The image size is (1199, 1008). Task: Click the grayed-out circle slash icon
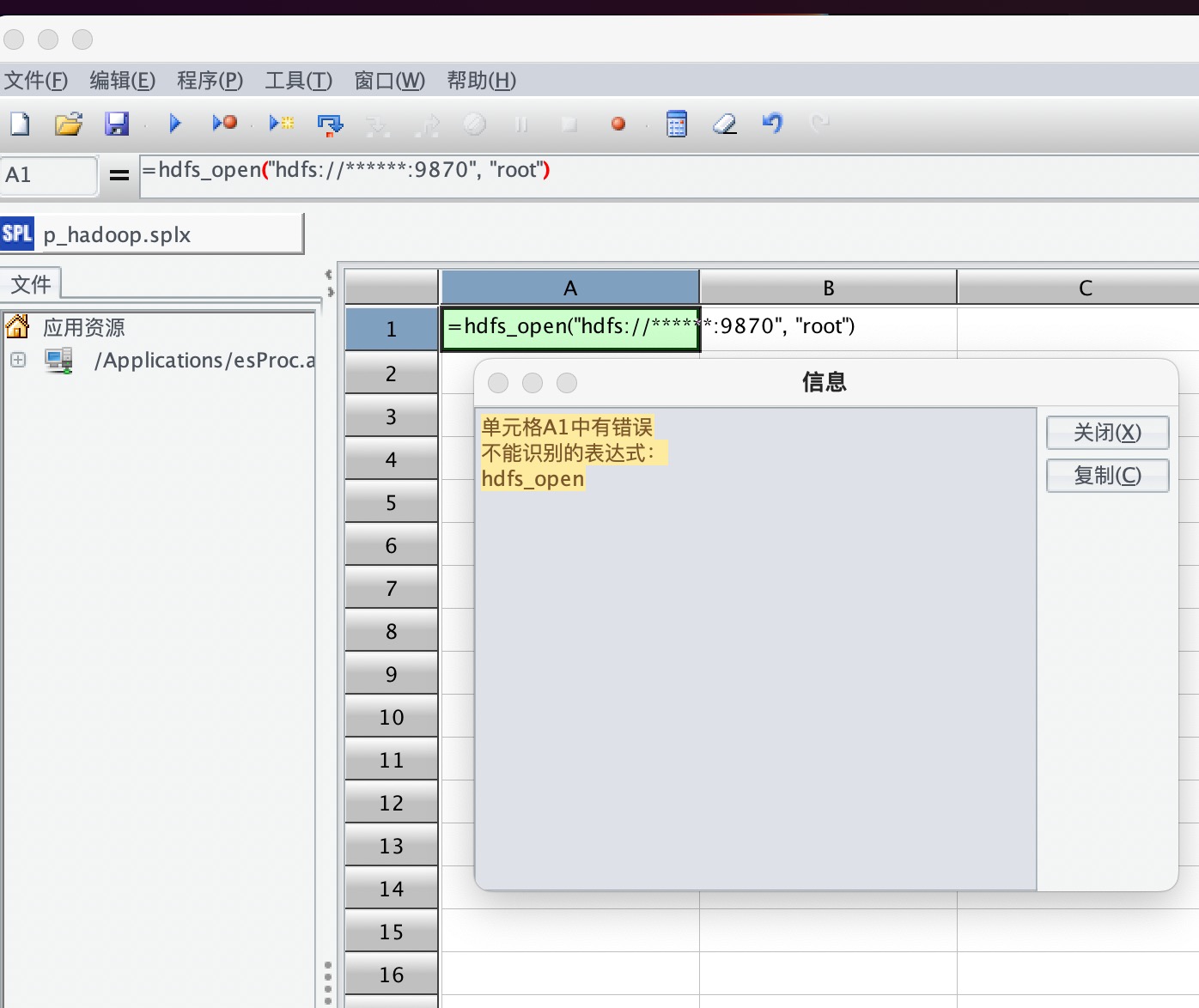tap(474, 124)
